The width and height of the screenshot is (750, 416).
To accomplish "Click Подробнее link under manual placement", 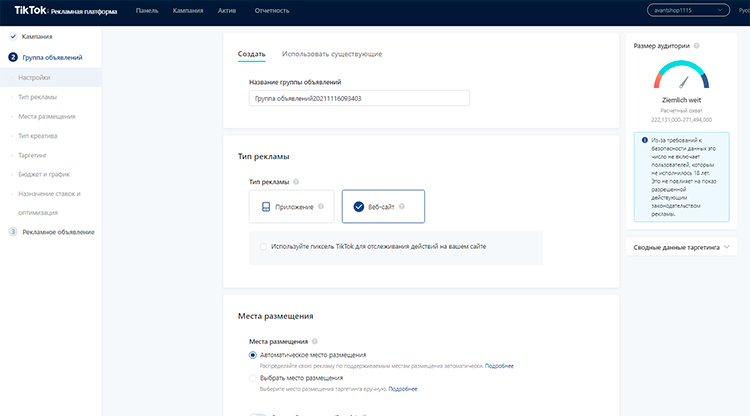I will pos(402,388).
